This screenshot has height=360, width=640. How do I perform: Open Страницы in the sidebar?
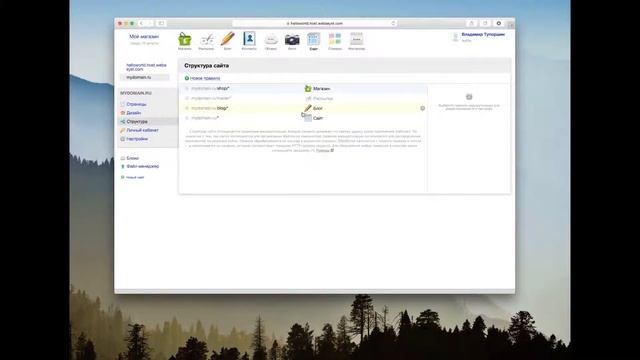[136, 104]
